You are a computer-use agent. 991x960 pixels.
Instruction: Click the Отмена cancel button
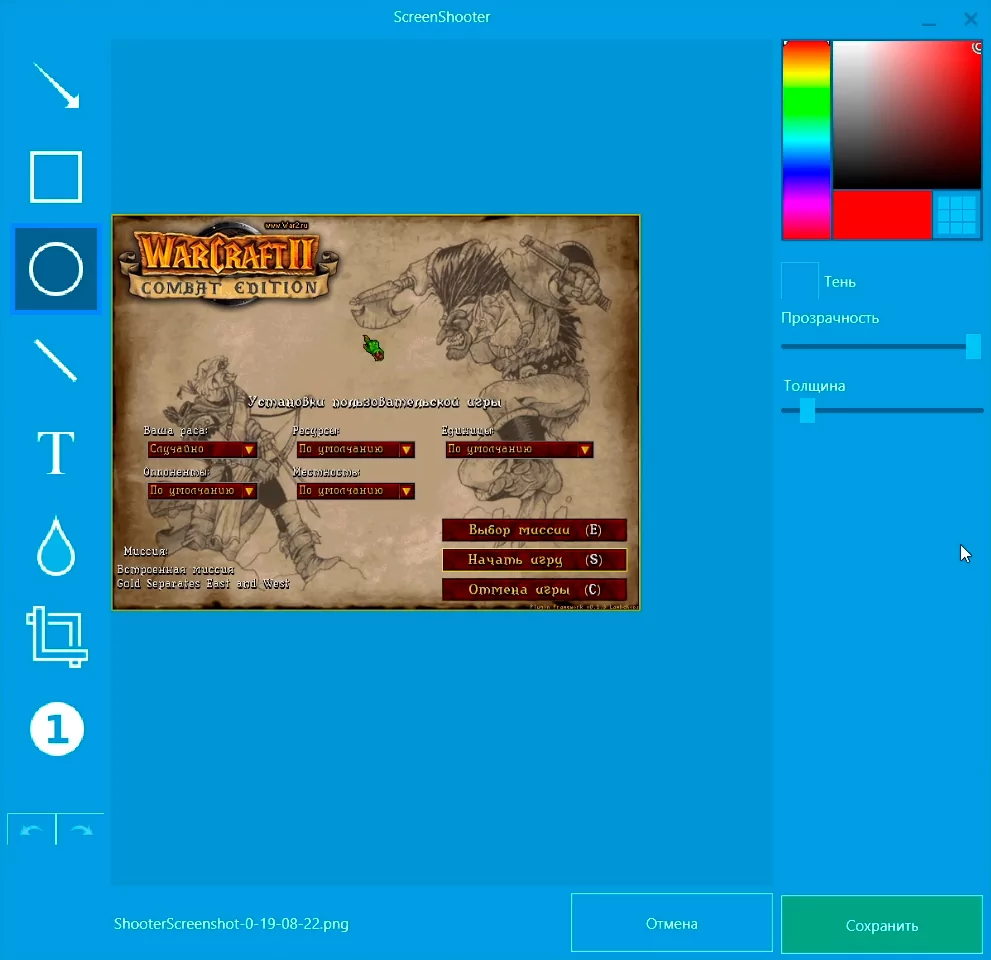[672, 923]
